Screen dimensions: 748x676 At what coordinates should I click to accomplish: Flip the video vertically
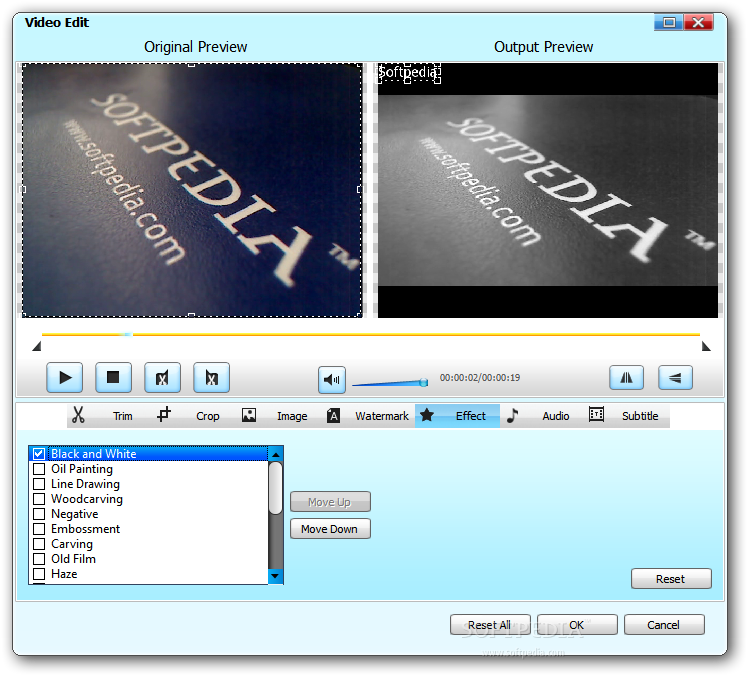pos(675,378)
